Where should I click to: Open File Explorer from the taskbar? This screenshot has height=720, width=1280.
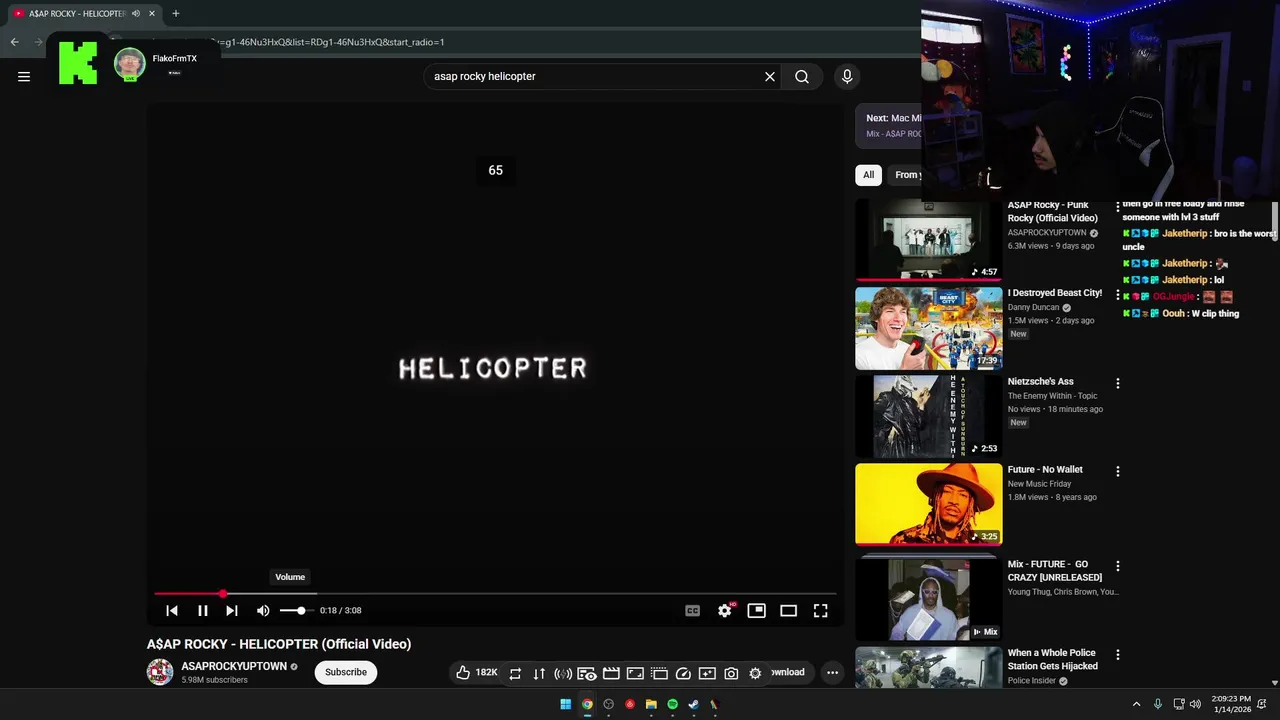click(651, 704)
